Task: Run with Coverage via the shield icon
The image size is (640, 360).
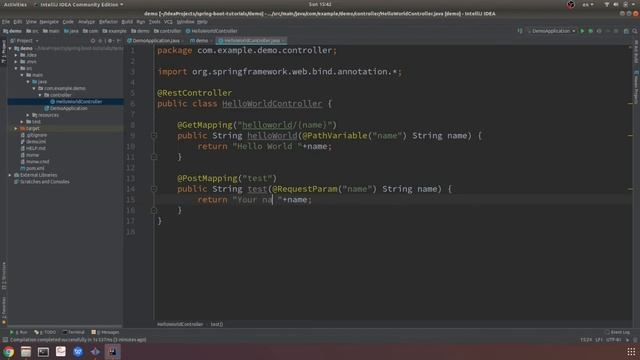Action: (599, 31)
